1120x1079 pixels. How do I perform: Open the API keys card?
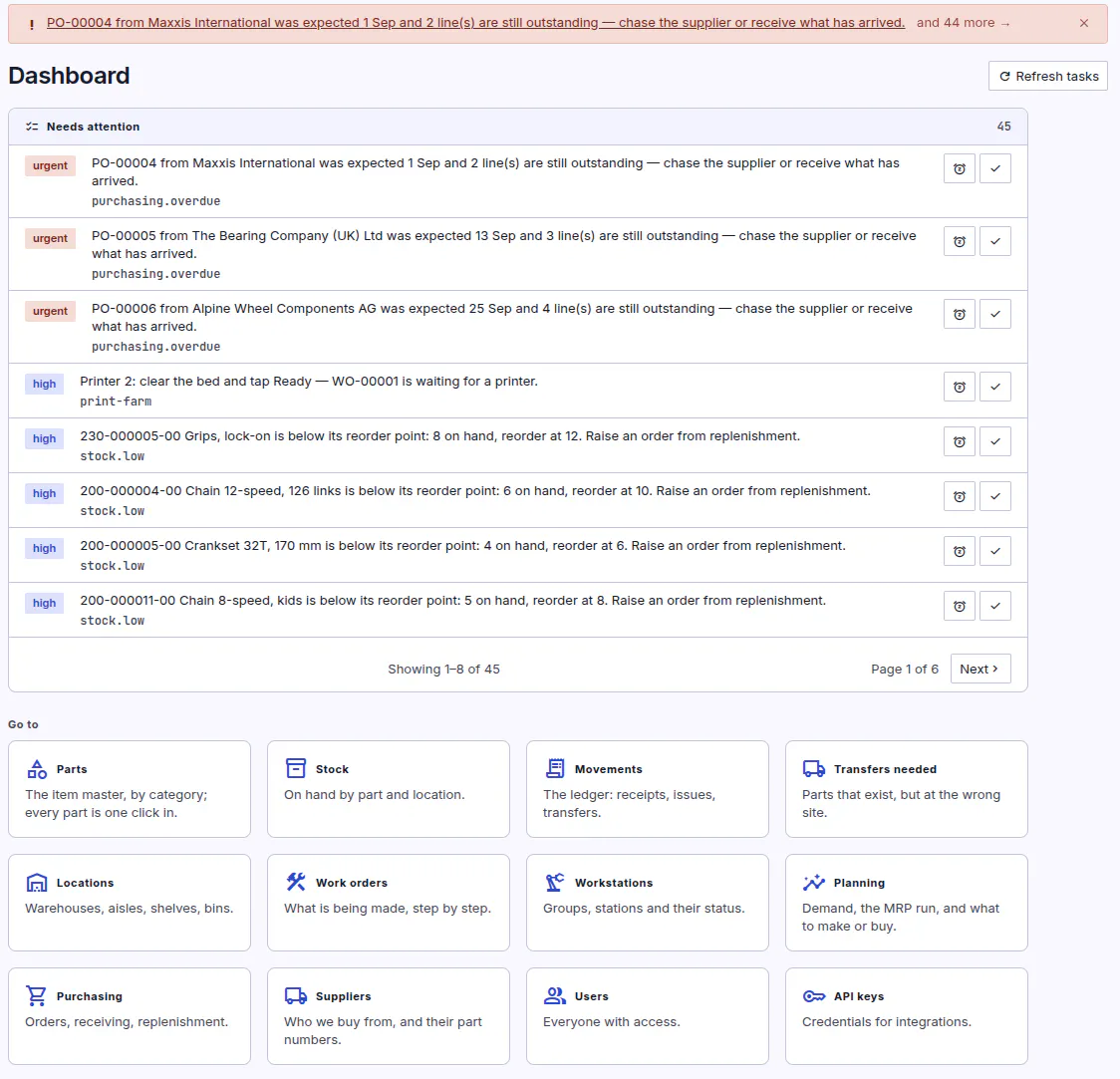click(907, 1016)
